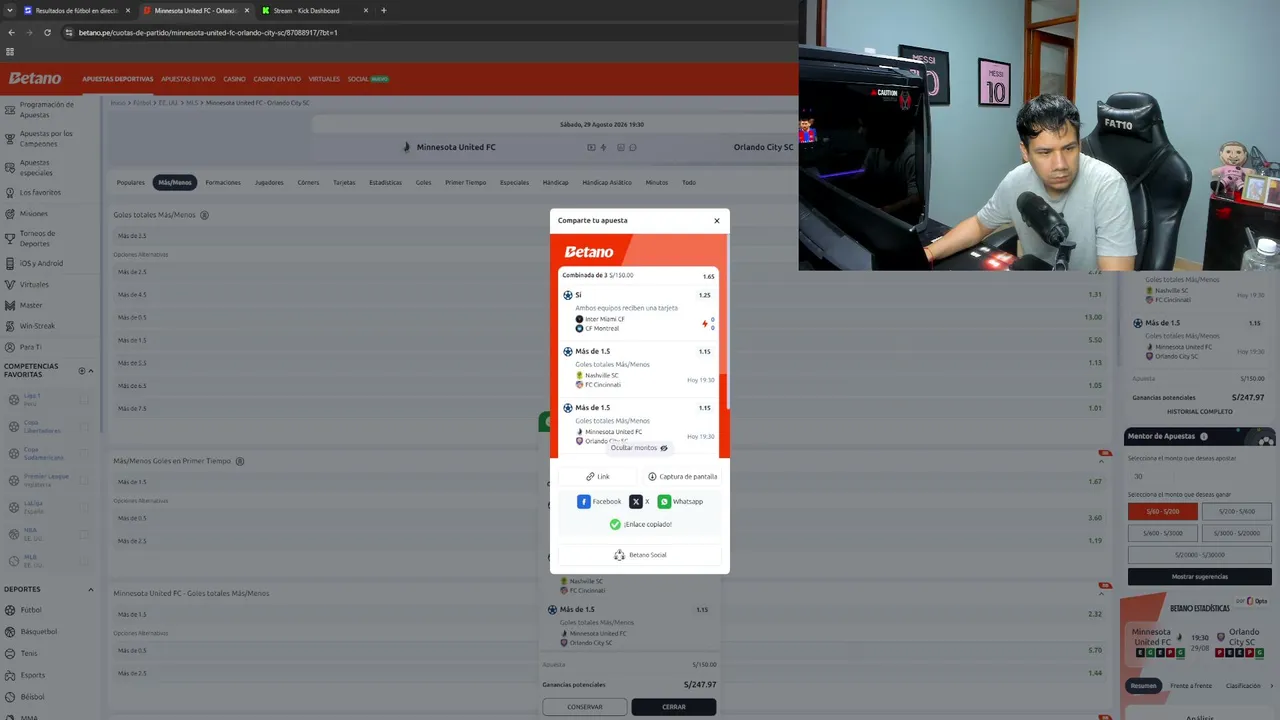This screenshot has height=720, width=1280.
Task: Open HISTORIAL COMPLETO link
Action: 1200,412
